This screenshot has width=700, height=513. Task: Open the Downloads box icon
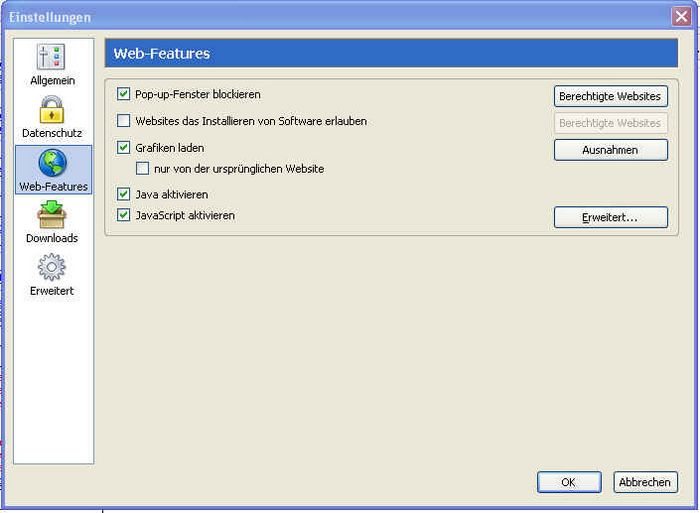[52, 215]
